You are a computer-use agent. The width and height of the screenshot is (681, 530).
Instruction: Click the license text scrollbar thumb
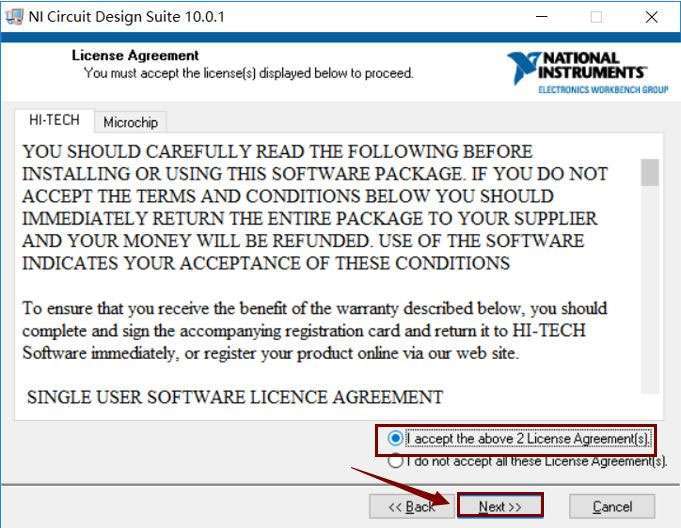(x=649, y=172)
